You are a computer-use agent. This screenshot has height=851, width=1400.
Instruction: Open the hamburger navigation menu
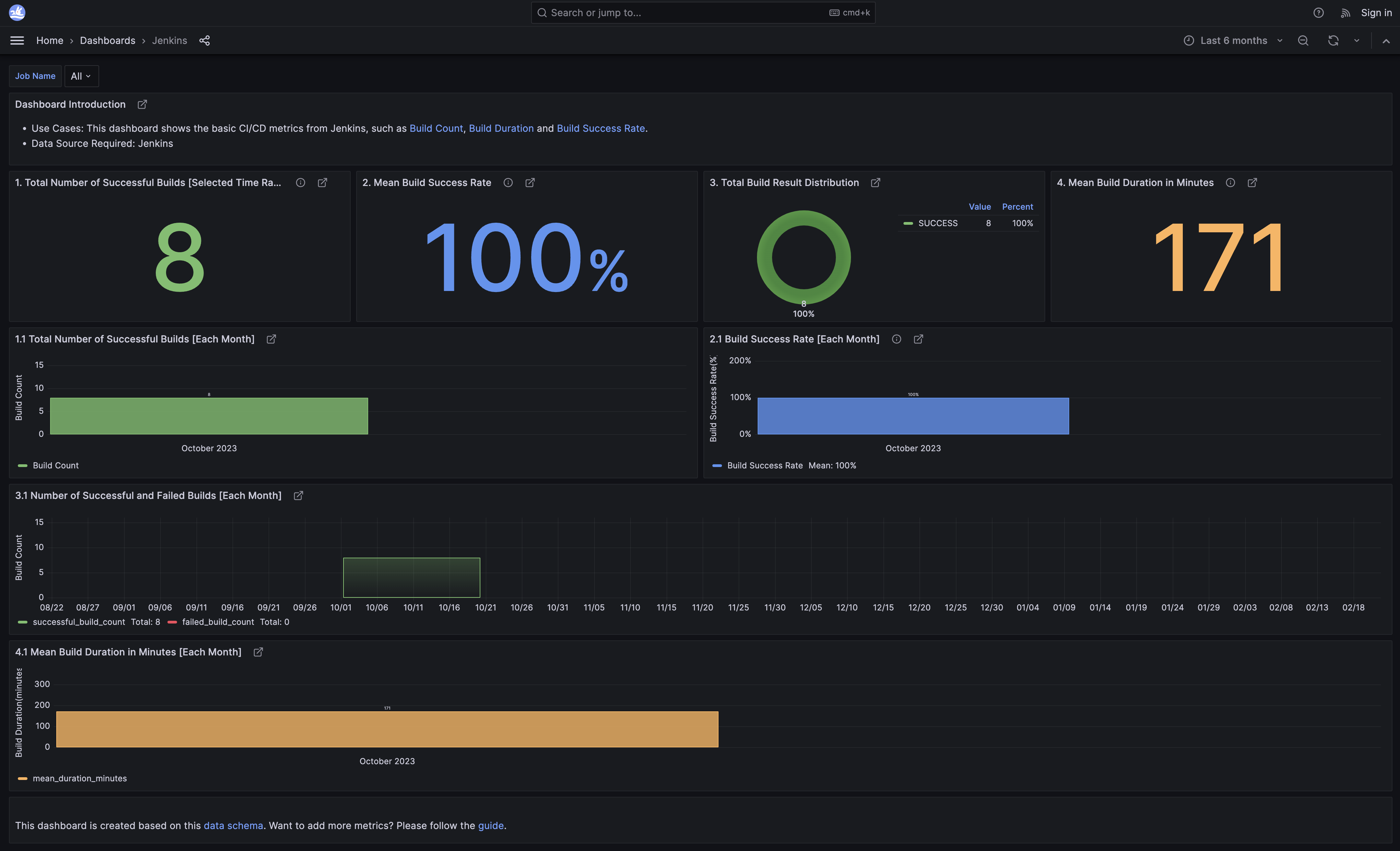coord(17,40)
